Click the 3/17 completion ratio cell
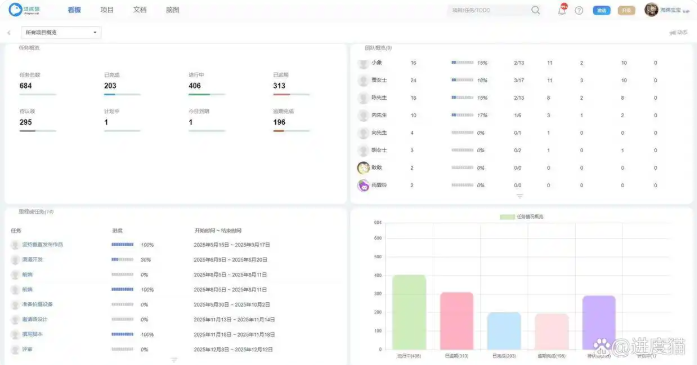The width and height of the screenshot is (697, 365). click(518, 80)
